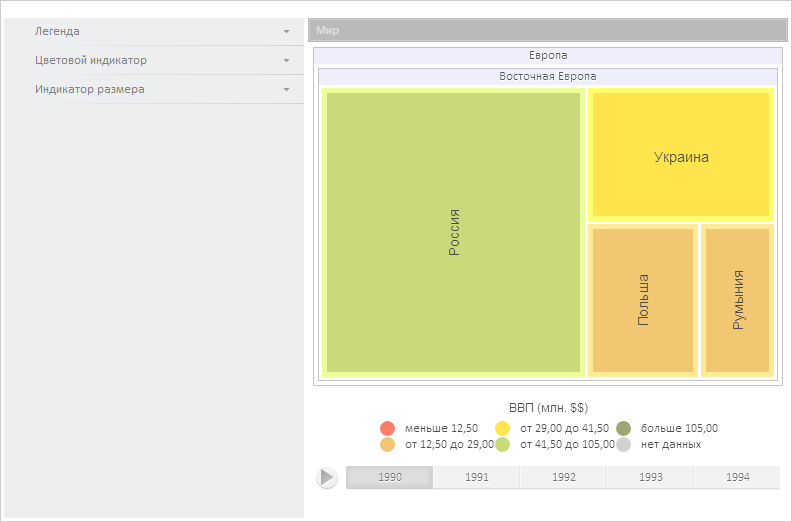The width and height of the screenshot is (792, 522).
Task: Click the orange 'от 12,50 до 29,00' legend dot
Action: tap(388, 444)
